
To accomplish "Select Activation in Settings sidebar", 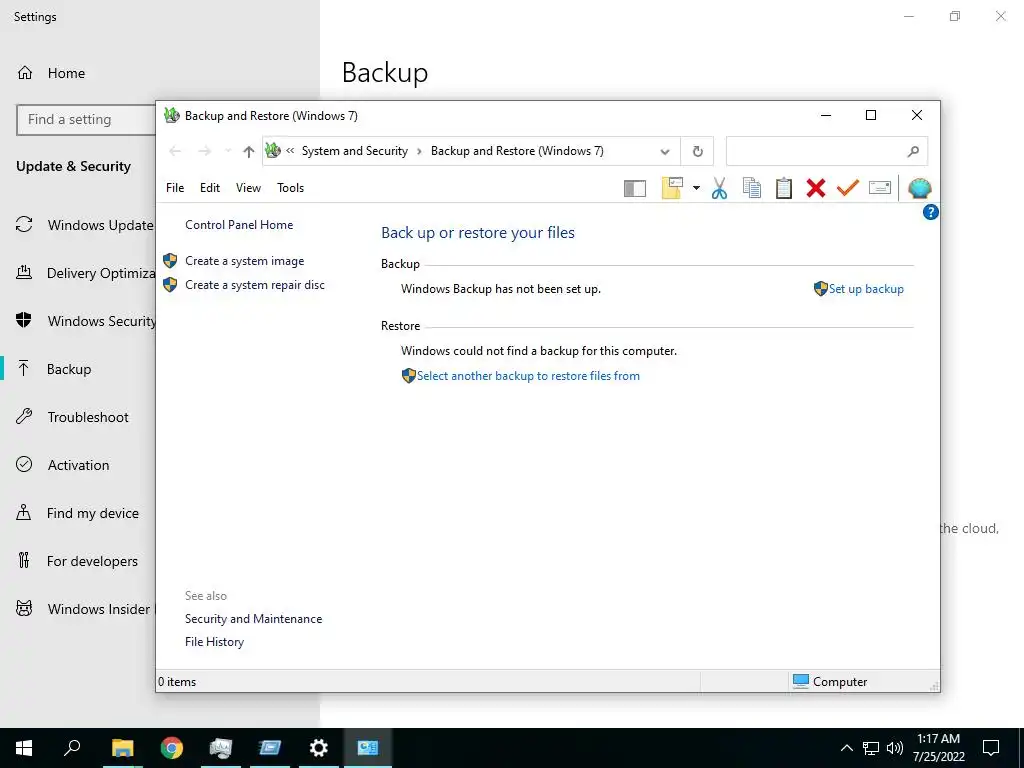I will (78, 465).
